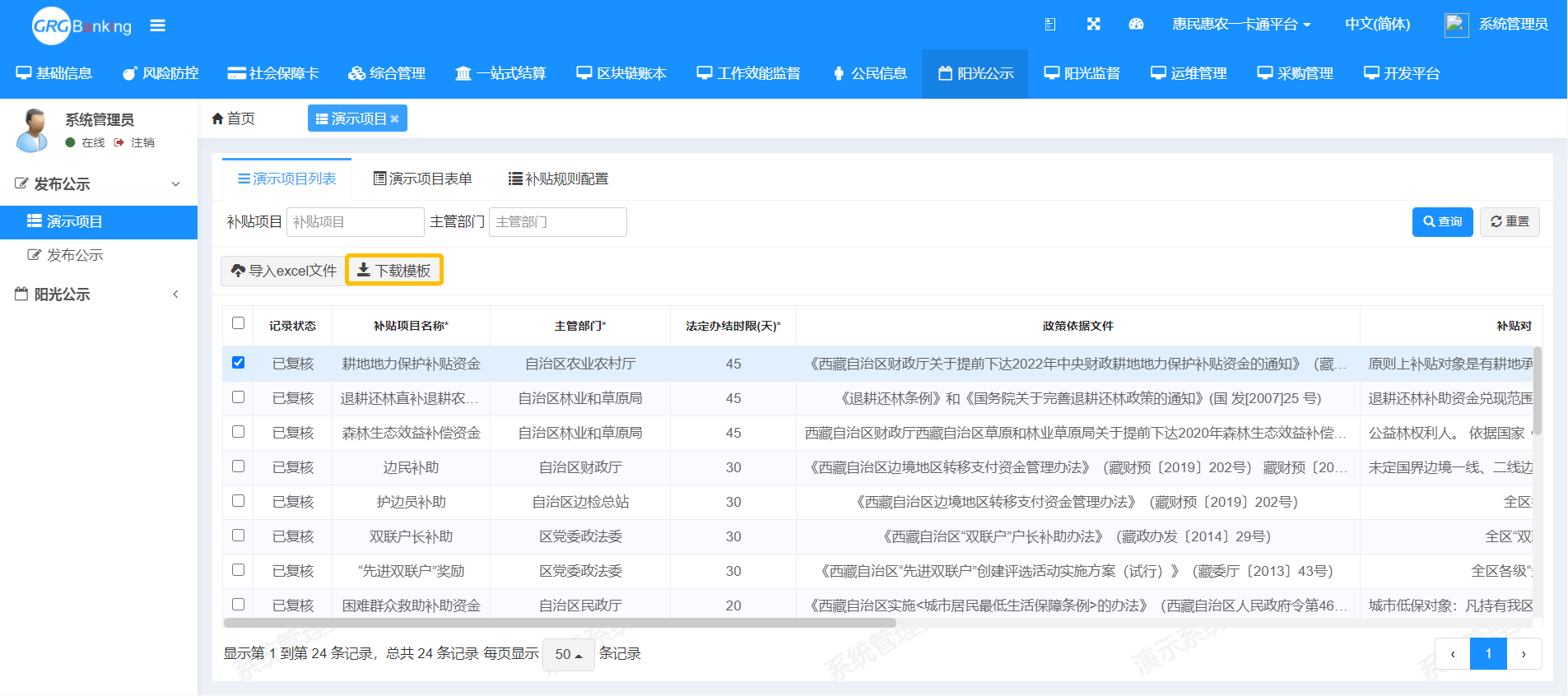Go to previous page arrow
The height and width of the screenshot is (696, 1568).
coord(1453,654)
